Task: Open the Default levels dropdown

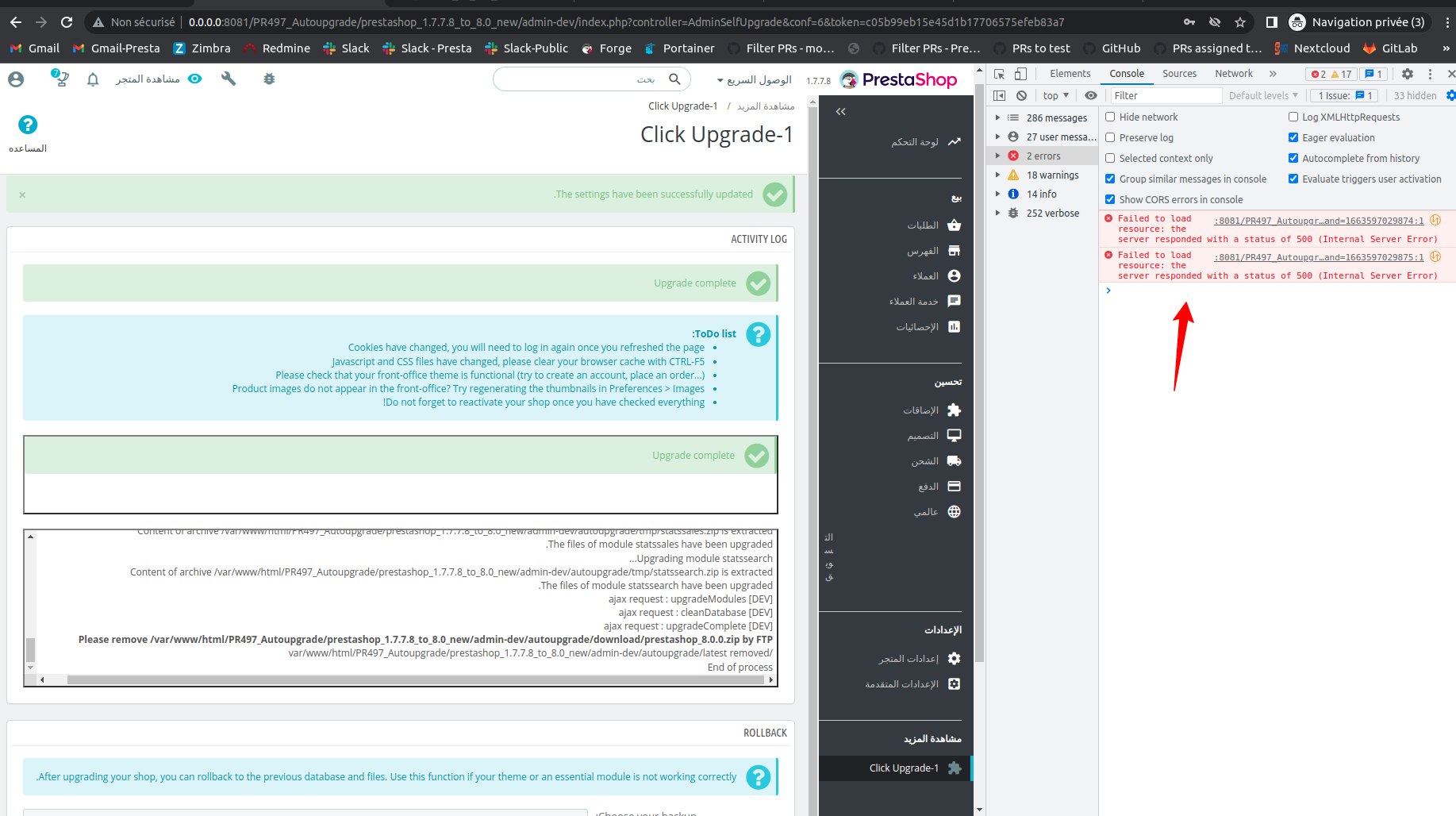Action: tap(1263, 95)
